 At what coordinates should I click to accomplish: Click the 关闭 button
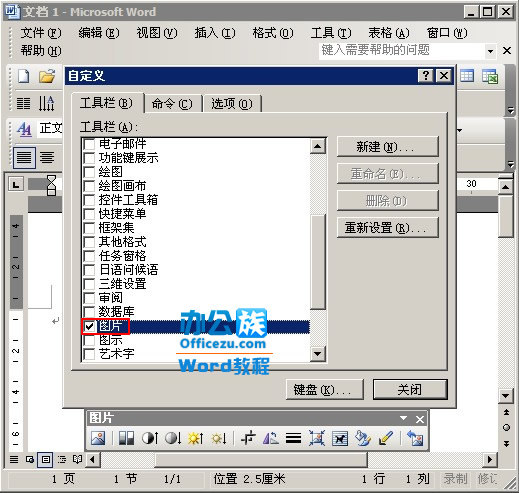(x=410, y=389)
